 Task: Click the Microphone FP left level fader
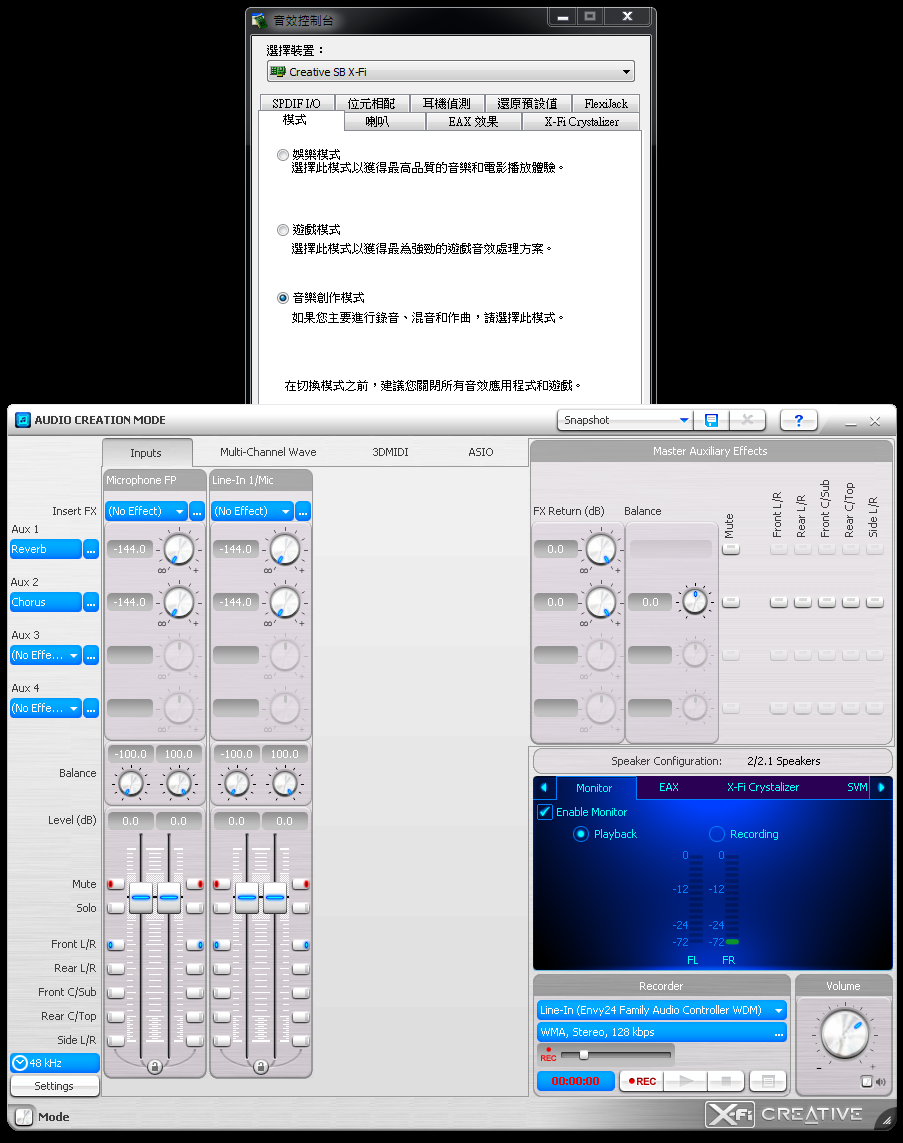tap(141, 897)
